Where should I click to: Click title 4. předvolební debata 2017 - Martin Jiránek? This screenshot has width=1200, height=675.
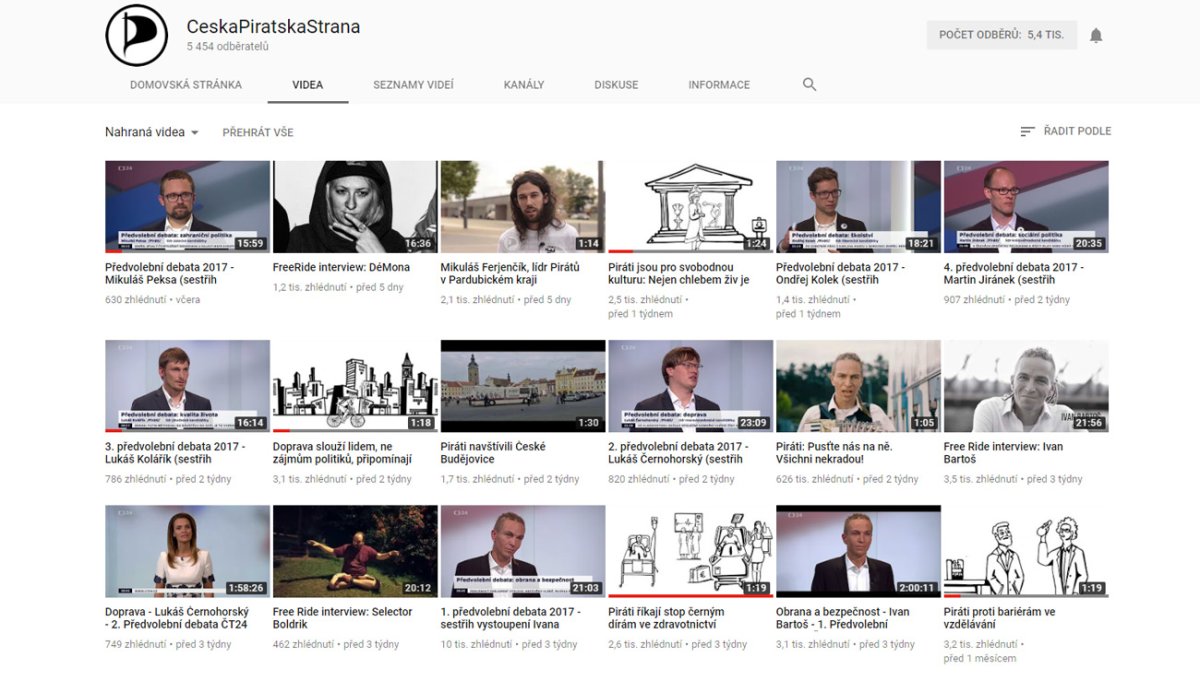(1014, 274)
